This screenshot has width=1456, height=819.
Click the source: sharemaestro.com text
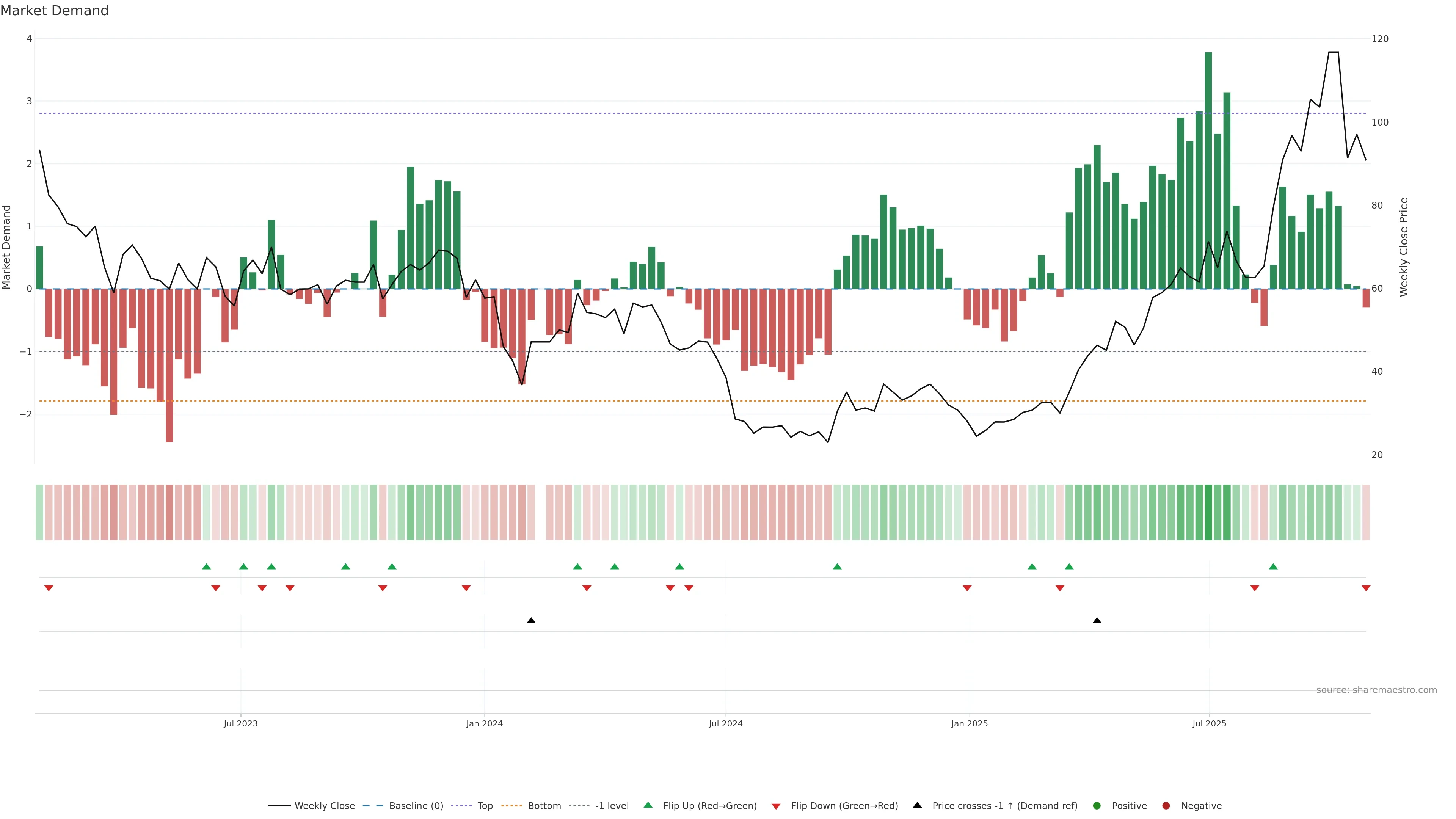point(1376,690)
